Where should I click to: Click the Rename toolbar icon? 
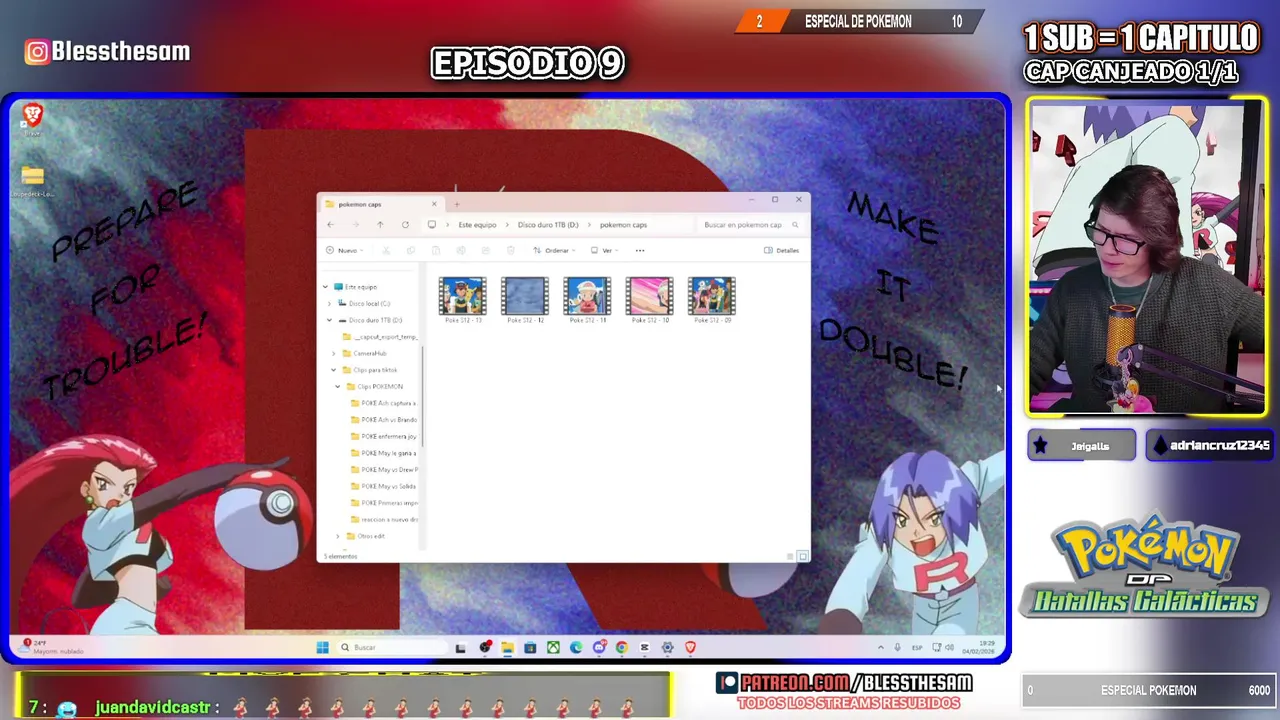point(460,250)
